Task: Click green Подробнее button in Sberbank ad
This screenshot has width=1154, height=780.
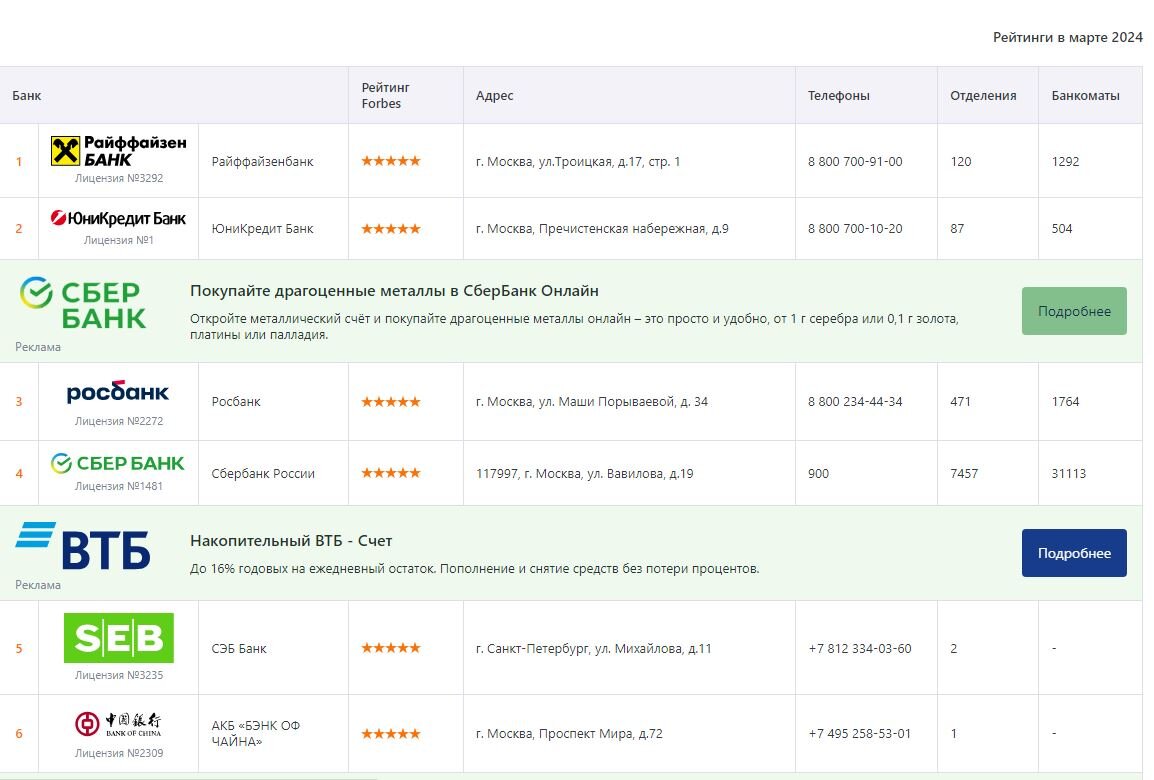Action: tap(1074, 311)
